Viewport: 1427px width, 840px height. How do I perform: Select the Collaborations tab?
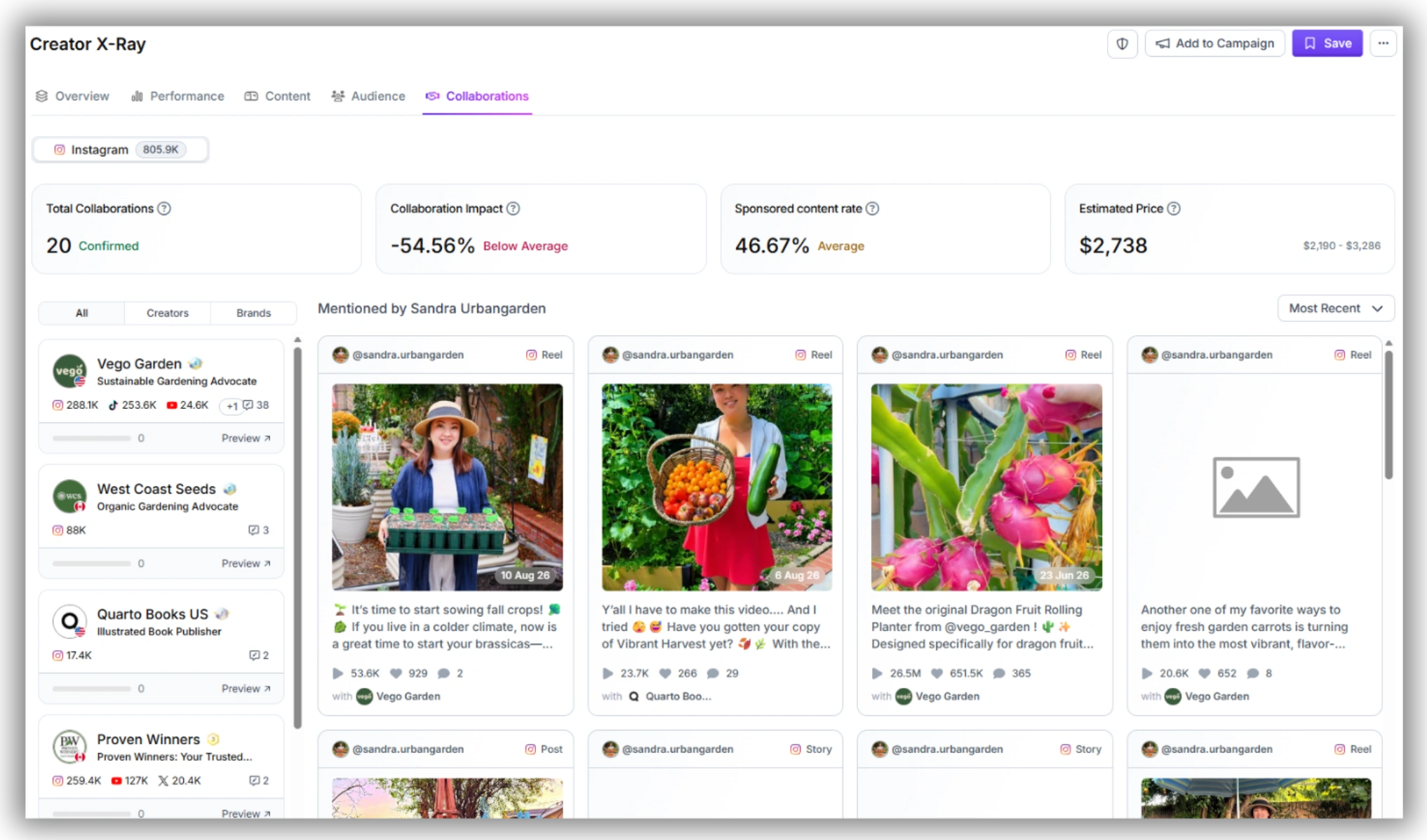(477, 96)
